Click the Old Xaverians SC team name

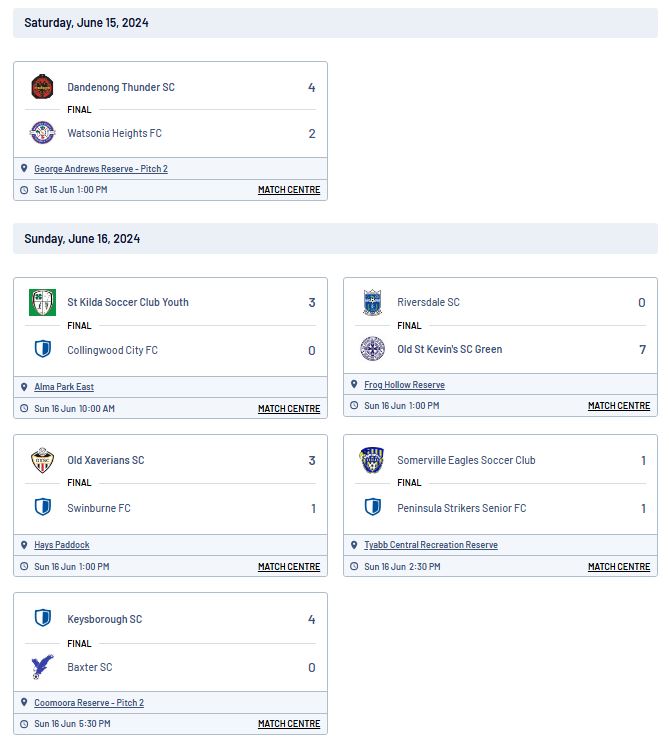106,460
